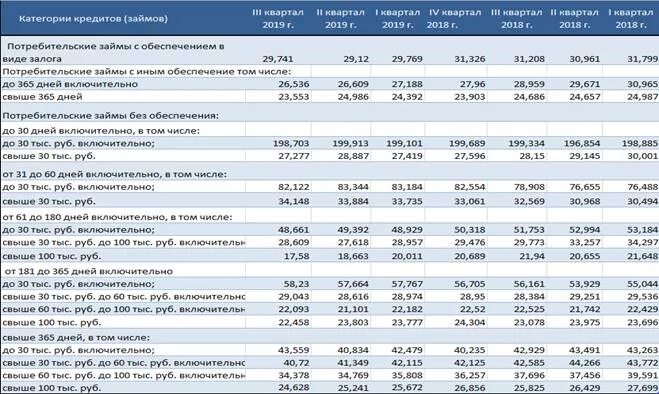Click cell value 22,458

[x=293, y=323]
